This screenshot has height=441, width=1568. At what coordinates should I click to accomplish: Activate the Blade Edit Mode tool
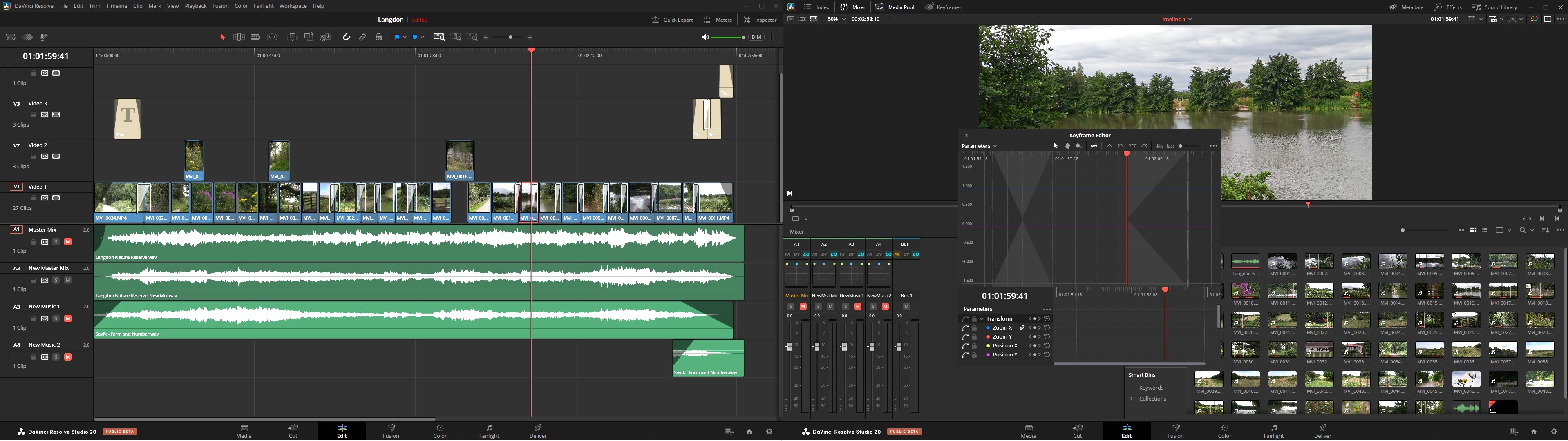pyautogui.click(x=256, y=38)
